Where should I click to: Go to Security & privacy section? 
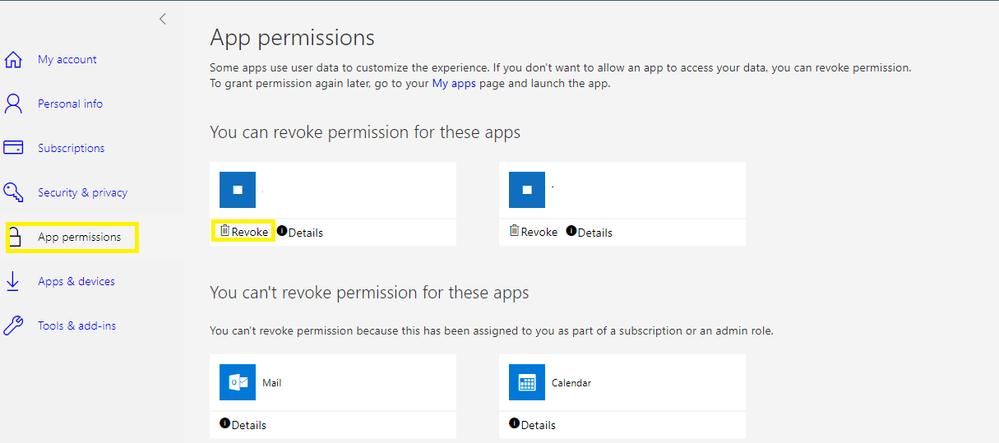click(82, 192)
